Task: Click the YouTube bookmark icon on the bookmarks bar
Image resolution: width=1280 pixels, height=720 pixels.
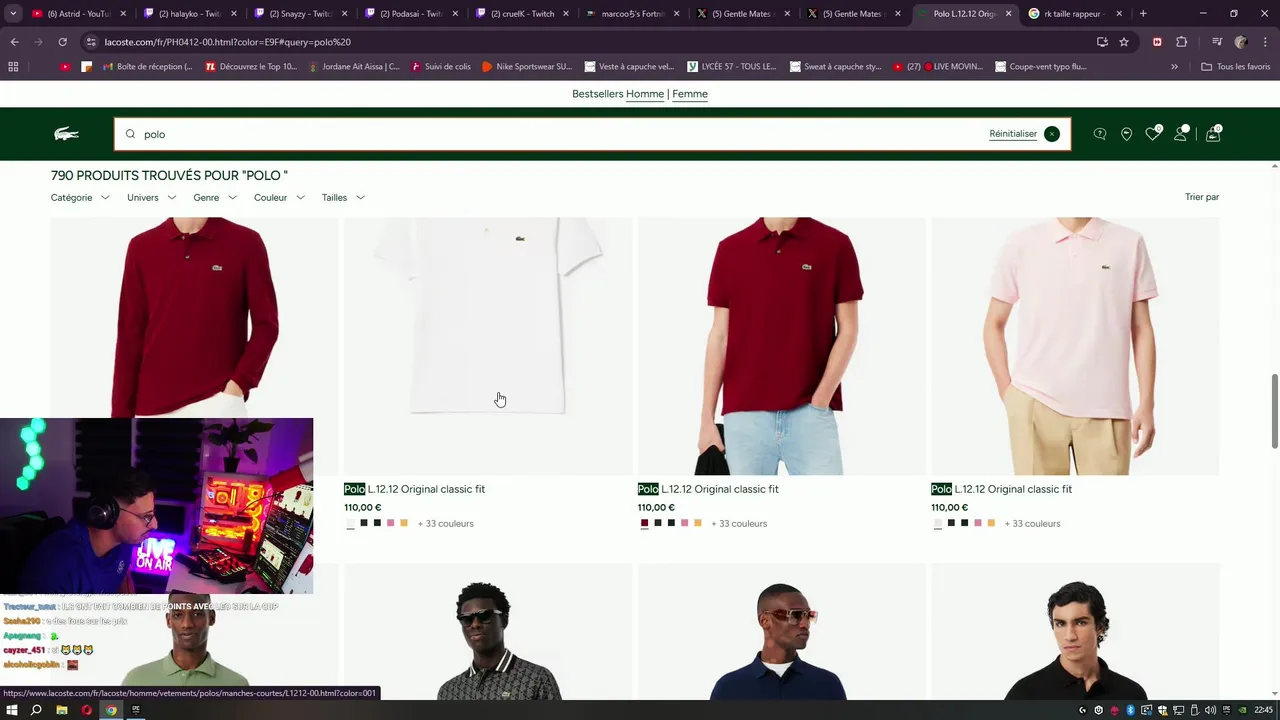Action: coord(65,67)
